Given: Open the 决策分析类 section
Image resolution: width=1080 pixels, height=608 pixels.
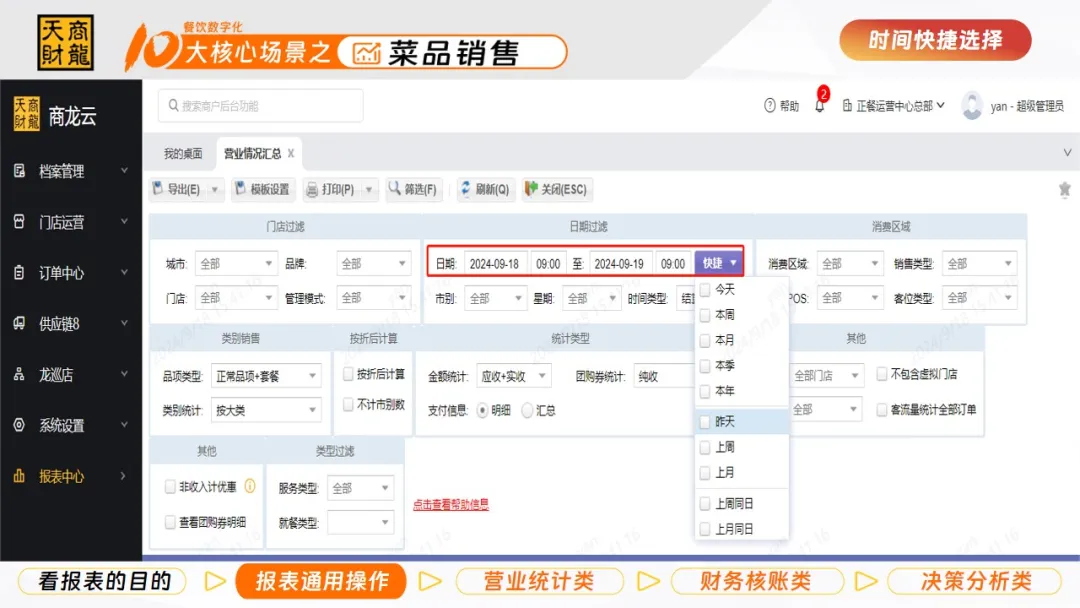Looking at the screenshot, I should [975, 581].
